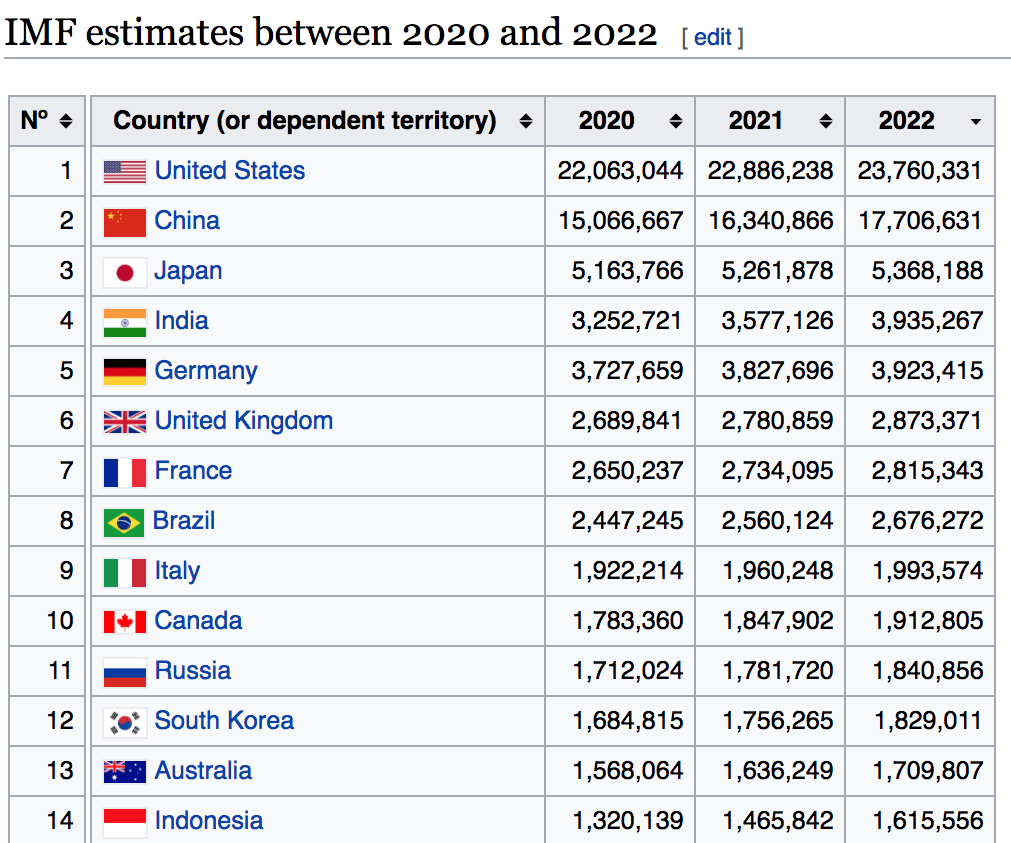Image resolution: width=1011 pixels, height=843 pixels.
Task: Open the India article link
Action: (x=181, y=321)
